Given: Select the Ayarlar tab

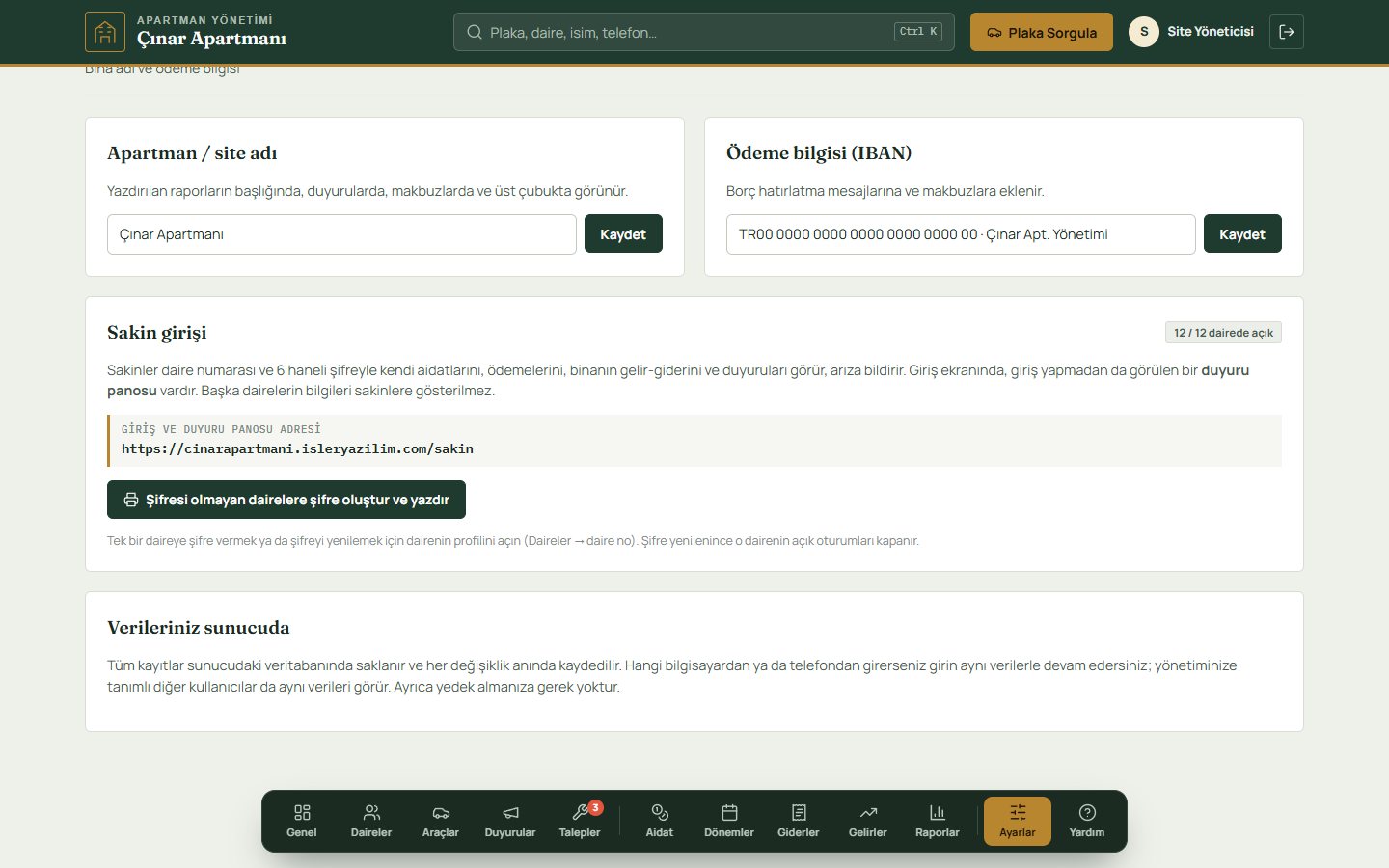Looking at the screenshot, I should click(x=1018, y=821).
